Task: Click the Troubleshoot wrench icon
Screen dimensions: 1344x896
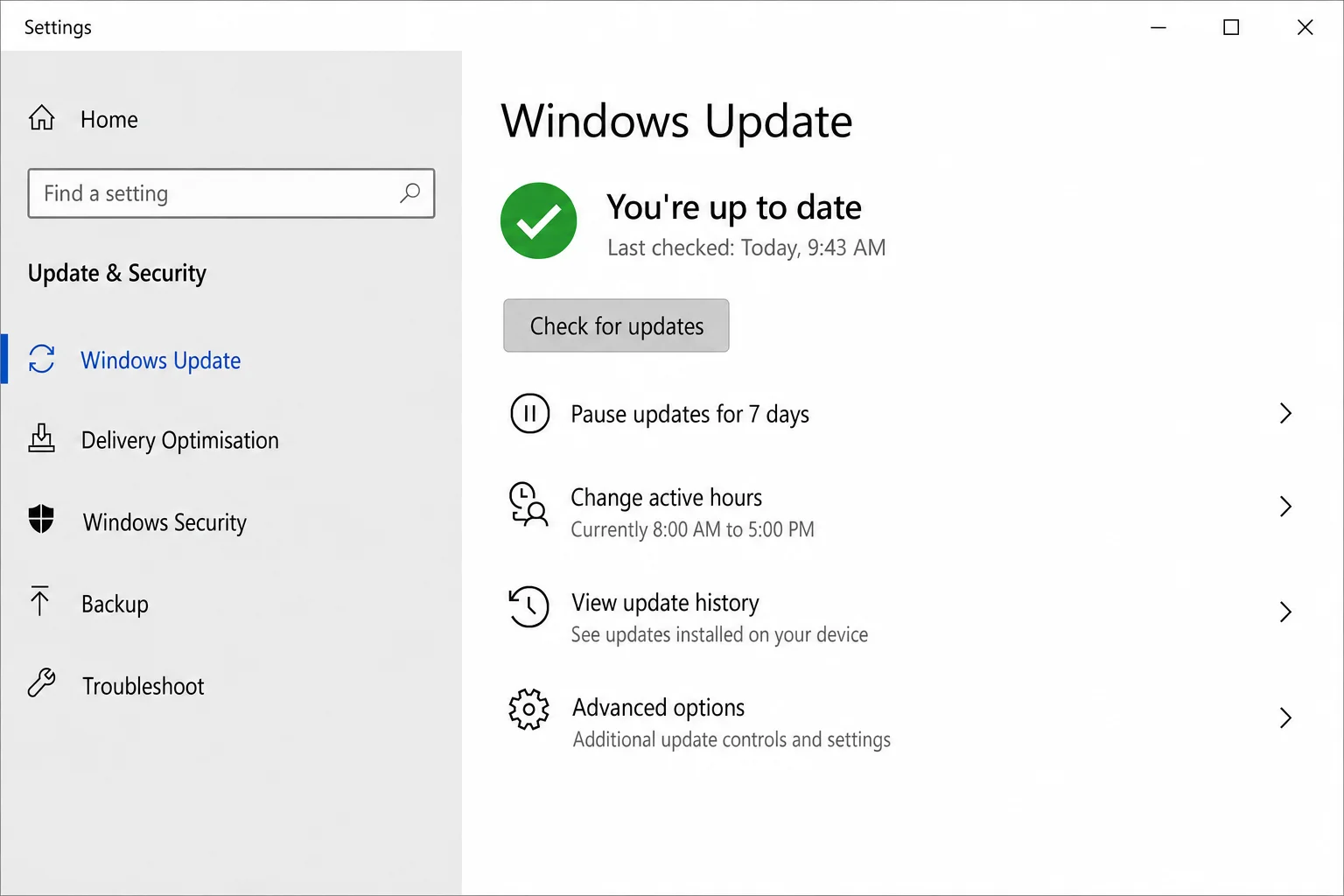Action: (41, 682)
